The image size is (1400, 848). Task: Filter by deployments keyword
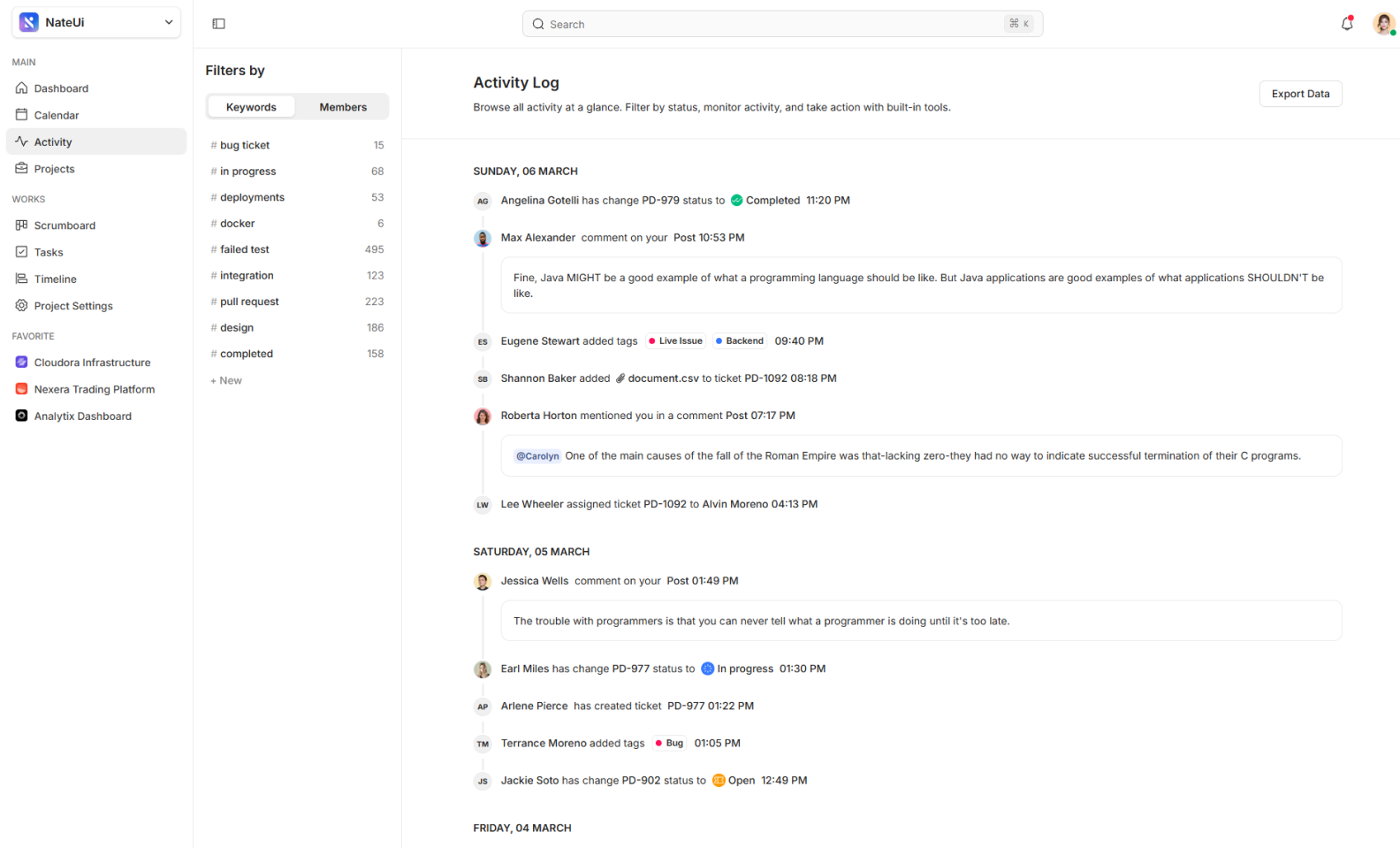pos(297,197)
